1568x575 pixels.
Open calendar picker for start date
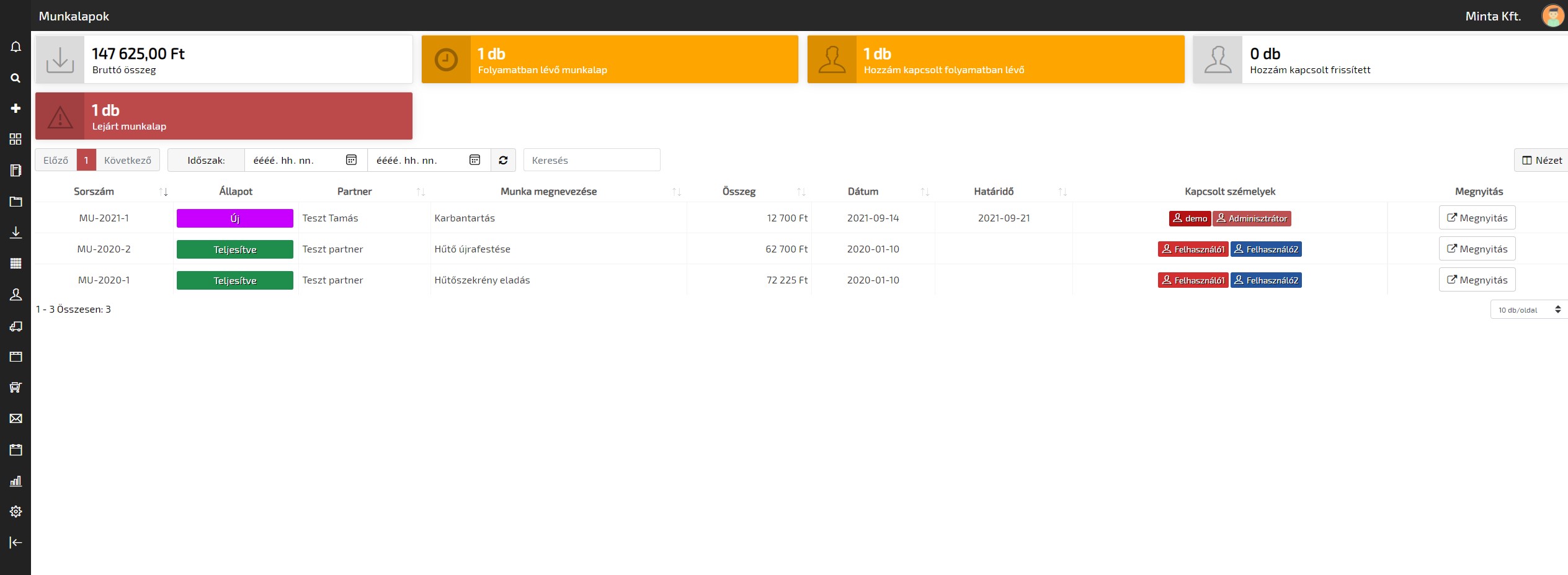[x=351, y=160]
